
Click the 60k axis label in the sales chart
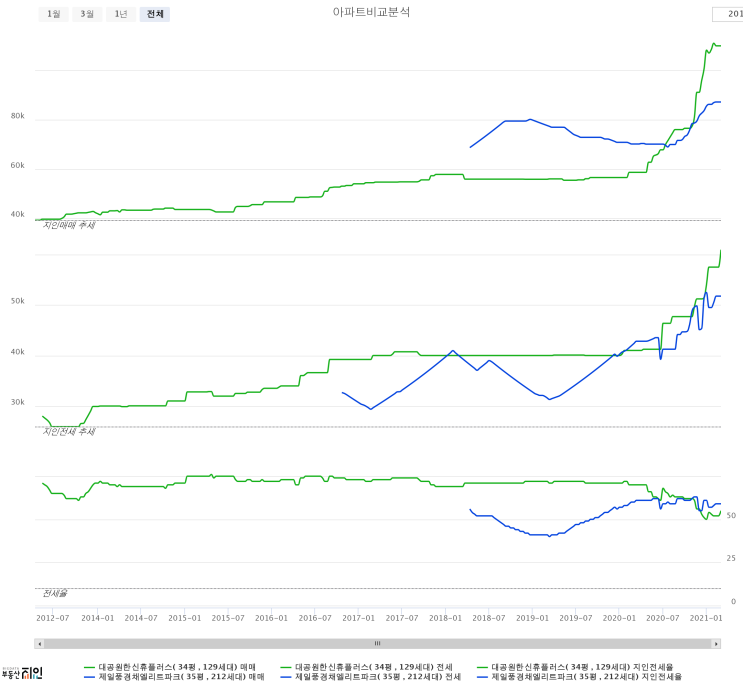click(x=18, y=165)
